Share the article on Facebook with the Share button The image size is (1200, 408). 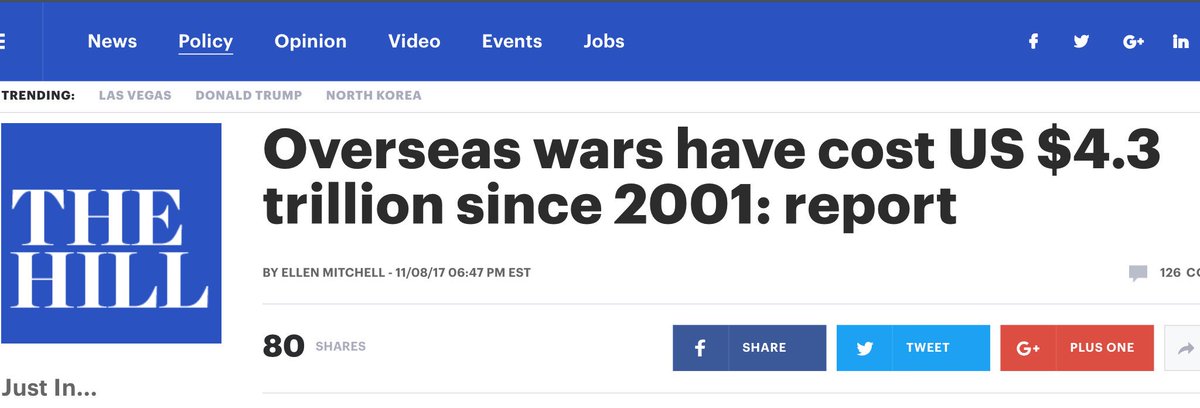click(x=750, y=348)
